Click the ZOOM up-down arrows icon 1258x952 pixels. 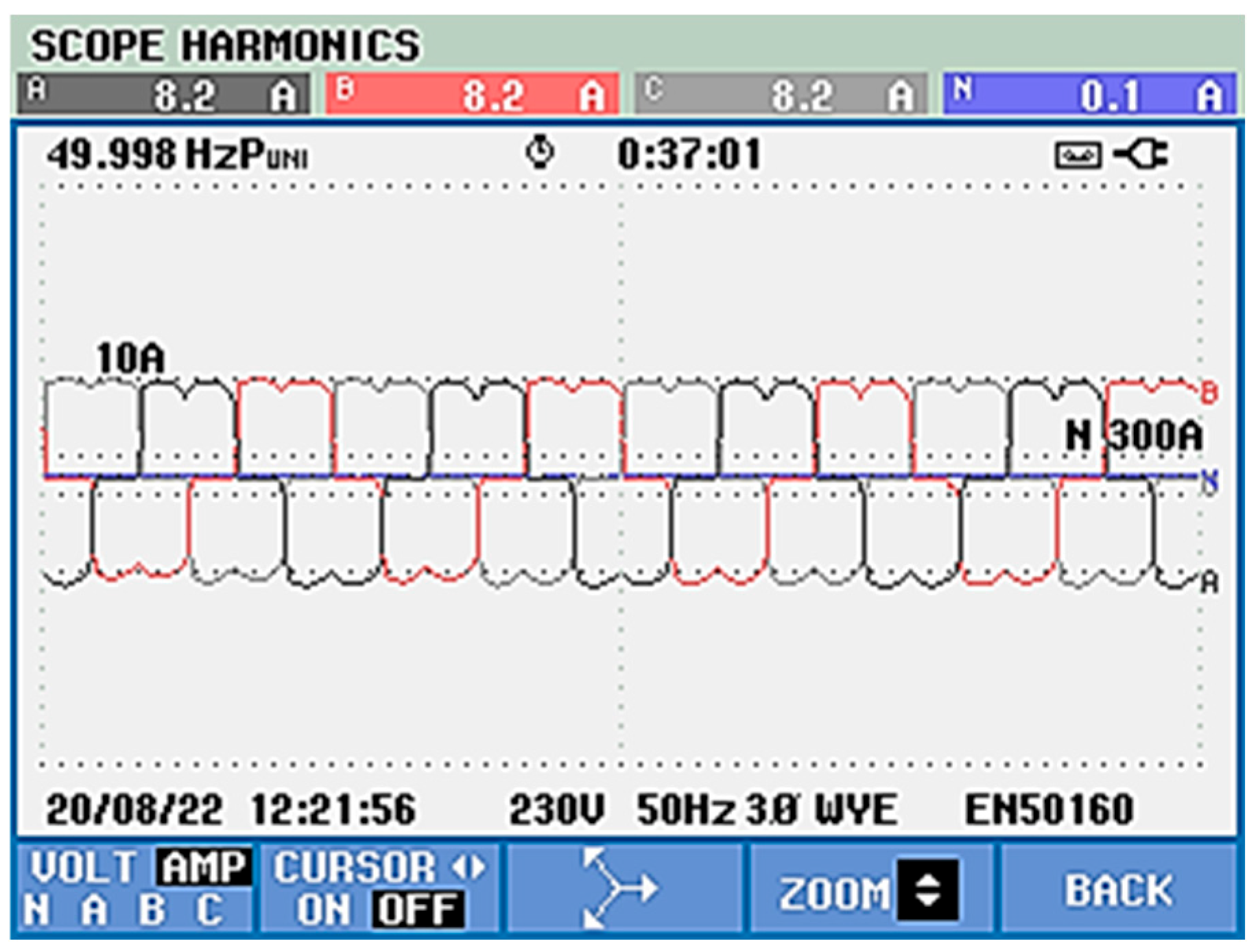[928, 890]
